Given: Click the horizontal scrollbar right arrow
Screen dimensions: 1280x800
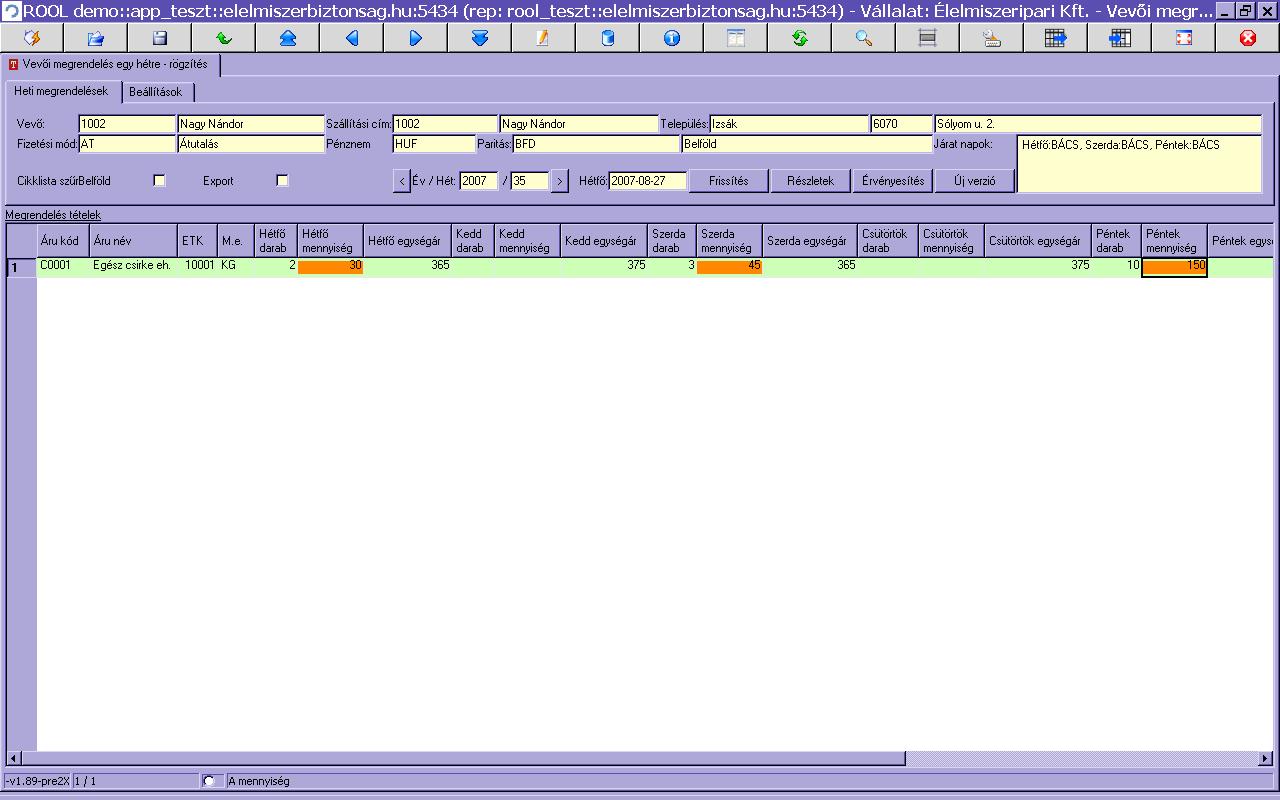Looking at the screenshot, I should pyautogui.click(x=1266, y=759).
